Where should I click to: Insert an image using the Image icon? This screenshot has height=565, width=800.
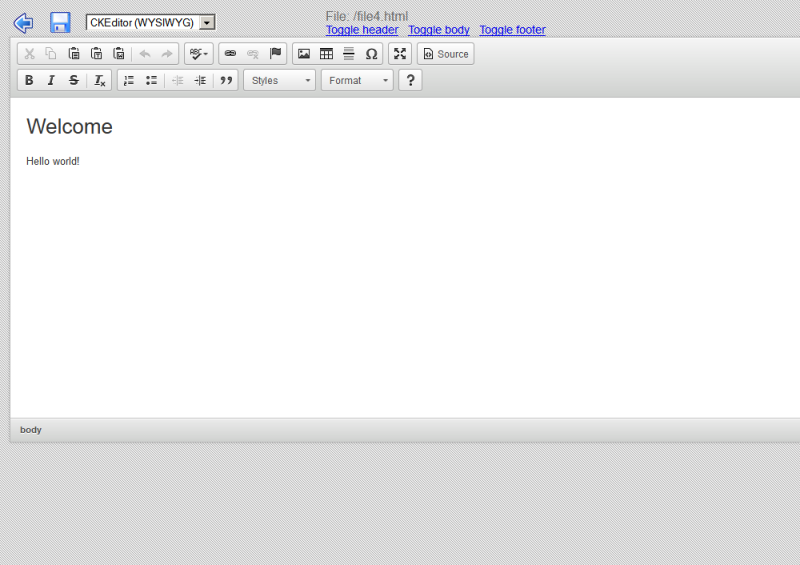click(304, 54)
